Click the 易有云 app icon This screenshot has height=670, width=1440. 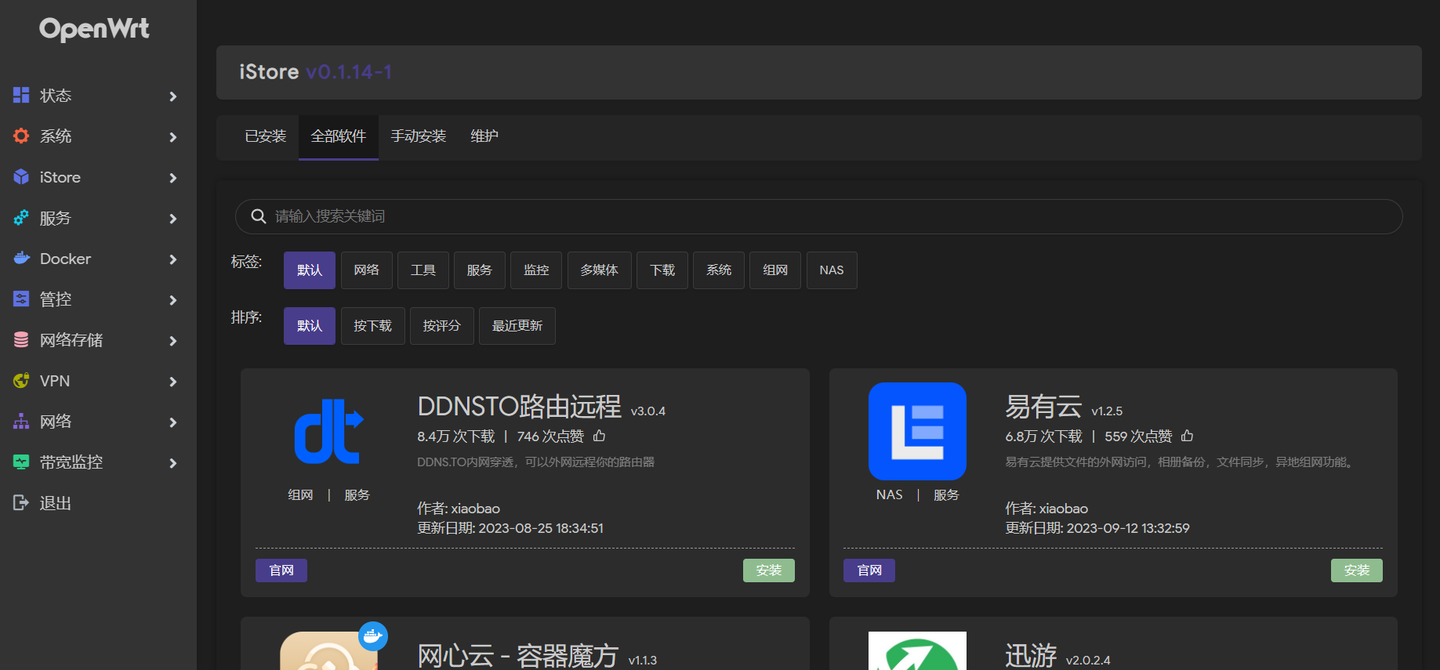point(917,431)
